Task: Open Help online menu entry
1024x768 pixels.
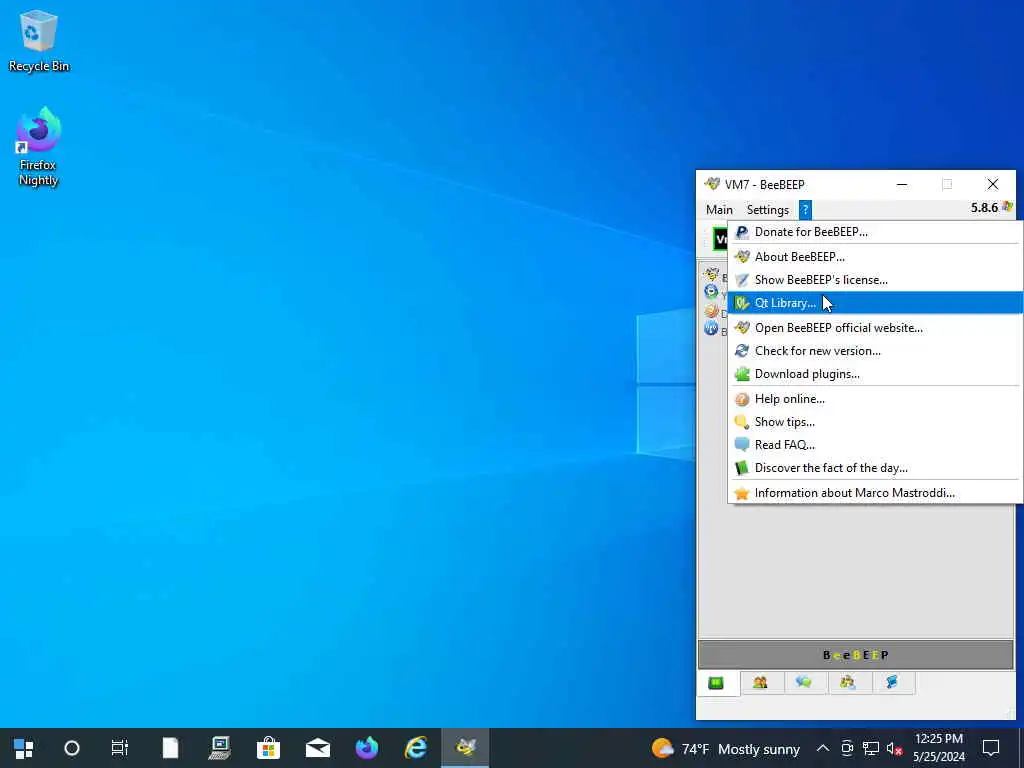Action: [x=874, y=399]
